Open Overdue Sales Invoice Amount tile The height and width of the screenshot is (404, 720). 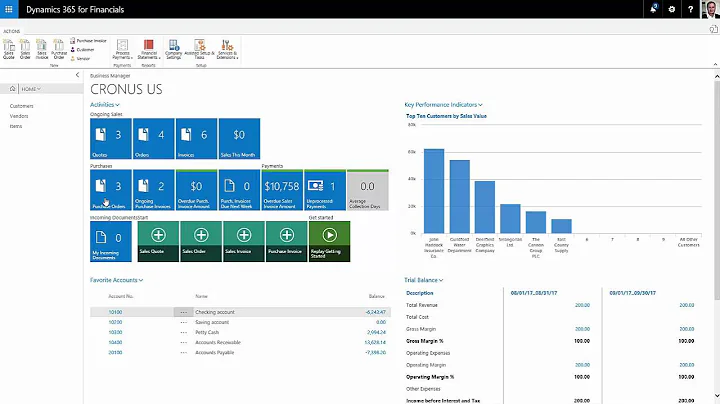282,190
